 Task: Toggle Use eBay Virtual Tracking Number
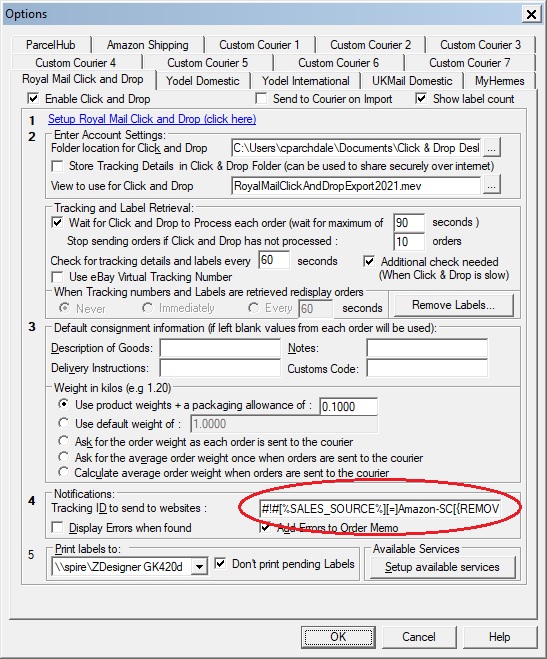click(57, 277)
